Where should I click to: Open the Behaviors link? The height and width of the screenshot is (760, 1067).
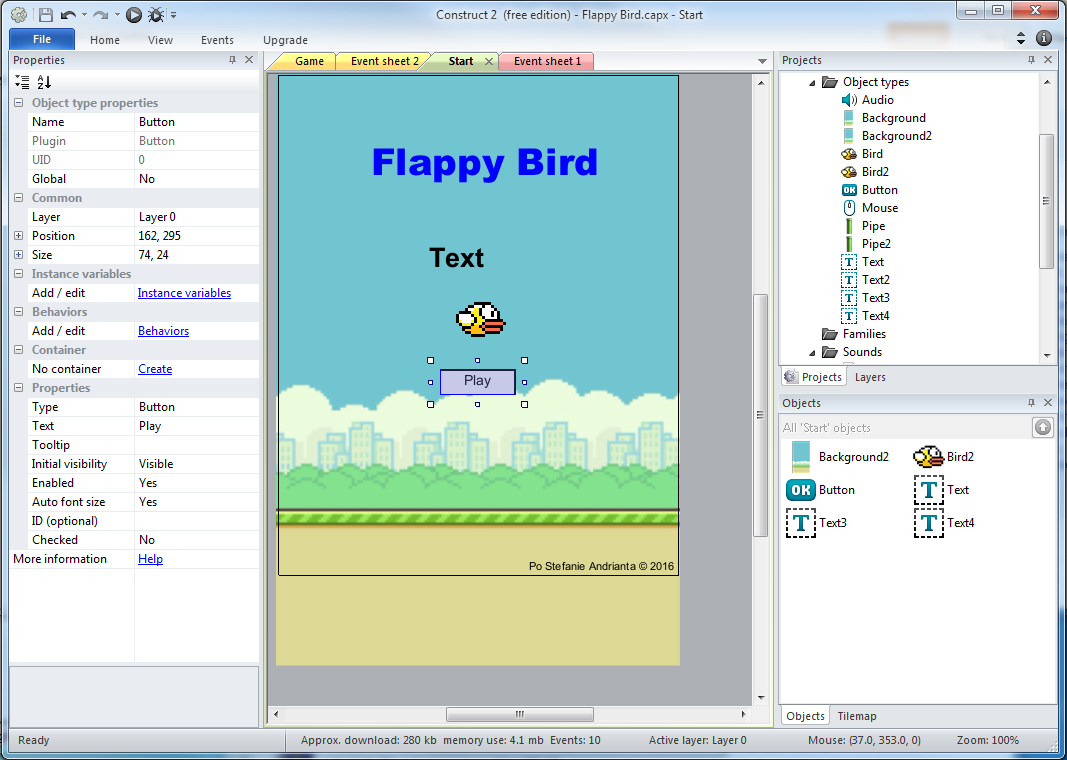[x=163, y=331]
